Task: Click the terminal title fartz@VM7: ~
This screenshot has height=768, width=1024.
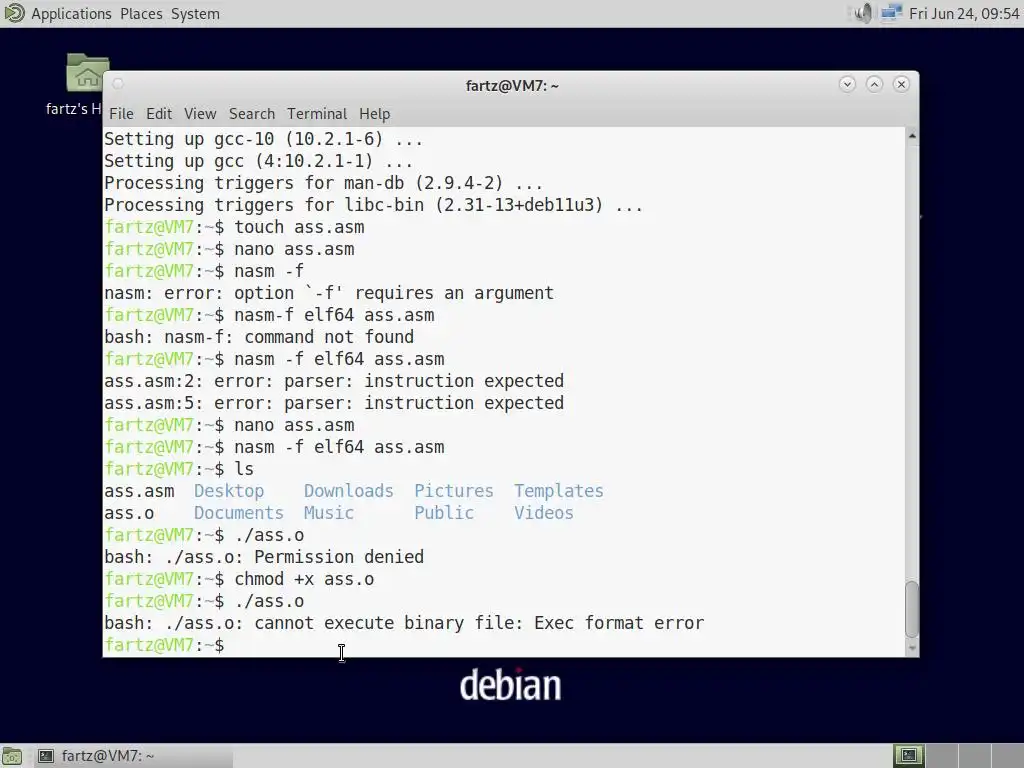Action: [x=512, y=86]
